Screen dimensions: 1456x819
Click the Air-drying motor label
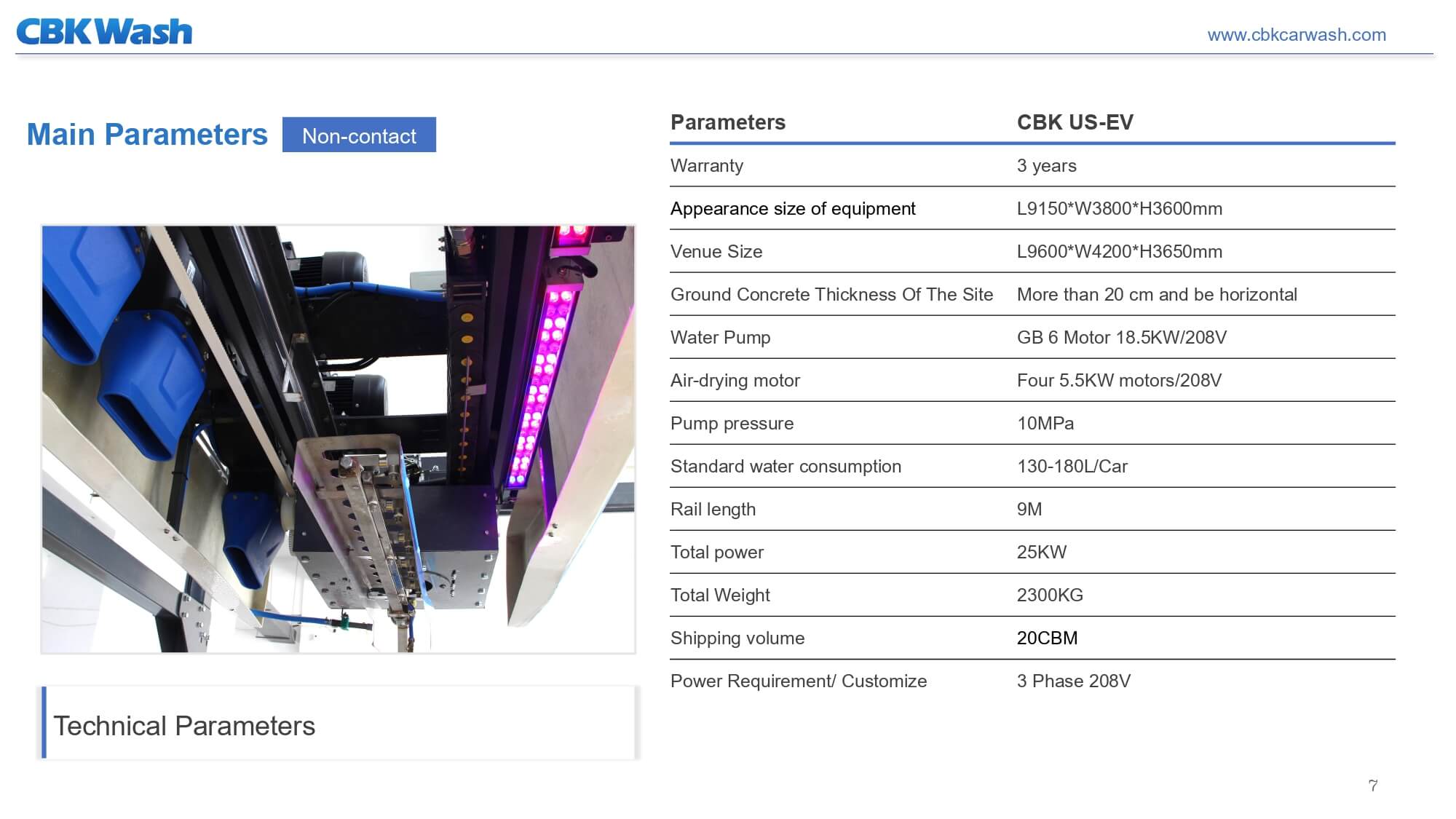[735, 381]
